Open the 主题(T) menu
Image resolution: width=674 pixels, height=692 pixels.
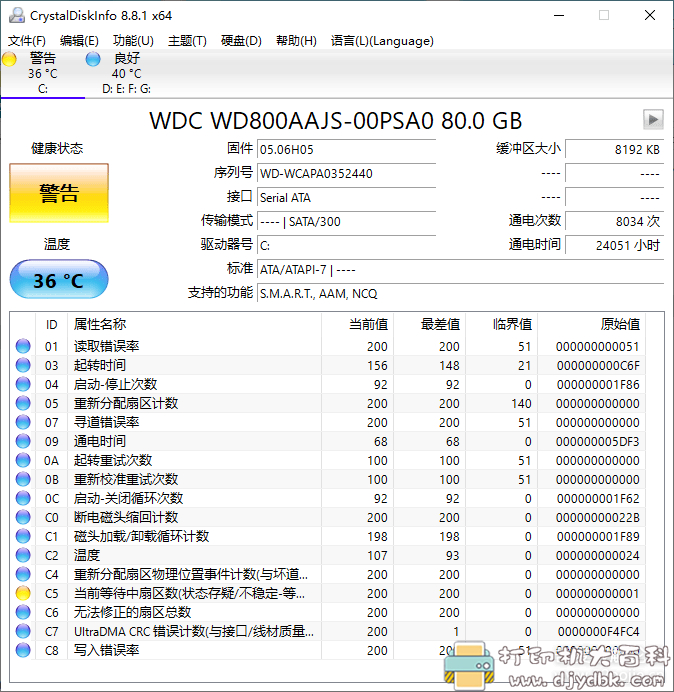(x=187, y=41)
